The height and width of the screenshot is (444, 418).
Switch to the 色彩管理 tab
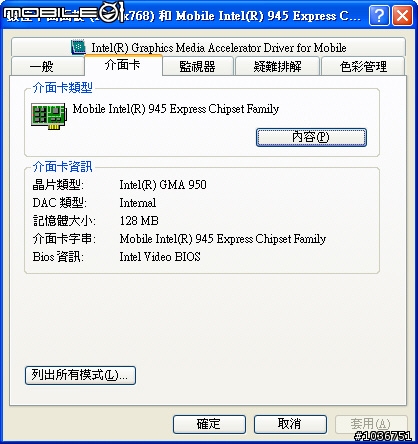[x=363, y=66]
